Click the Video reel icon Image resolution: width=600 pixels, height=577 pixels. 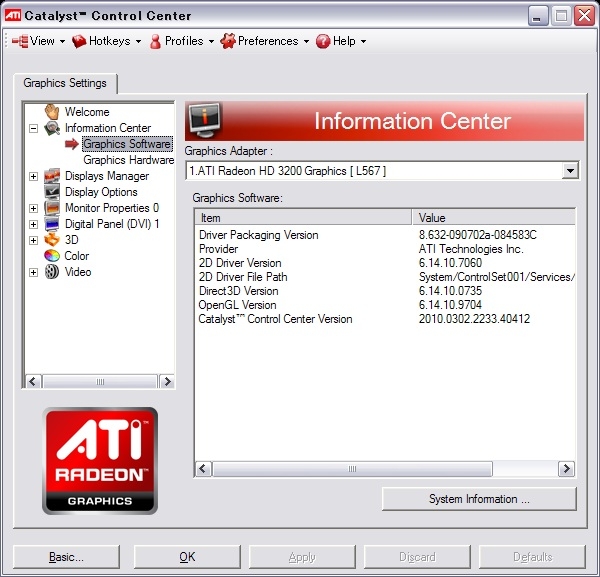click(x=52, y=272)
